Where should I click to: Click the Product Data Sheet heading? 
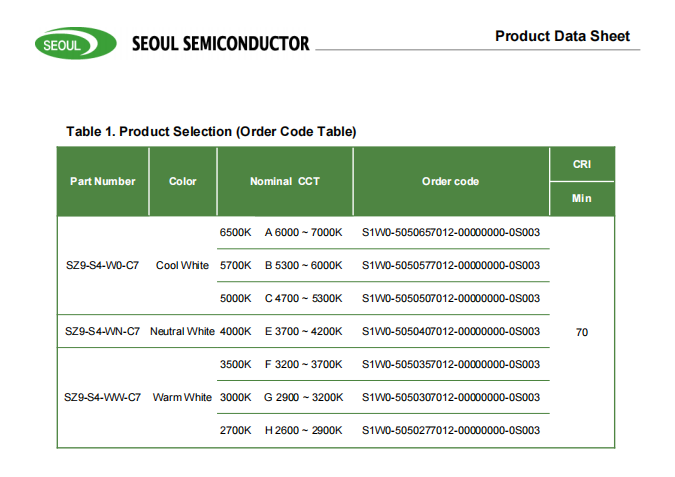pyautogui.click(x=562, y=36)
